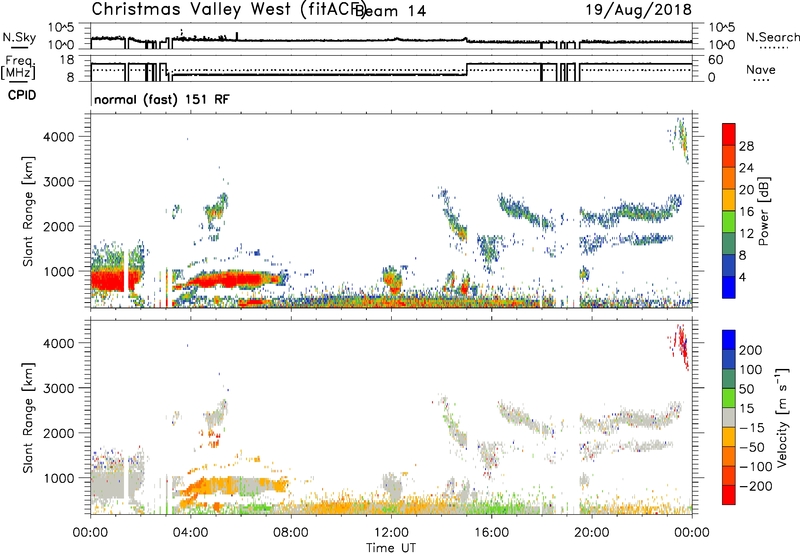The height and width of the screenshot is (554, 800).
Task: Click the "Slant Range [km]" label of velocity panel
Action: click(28, 418)
